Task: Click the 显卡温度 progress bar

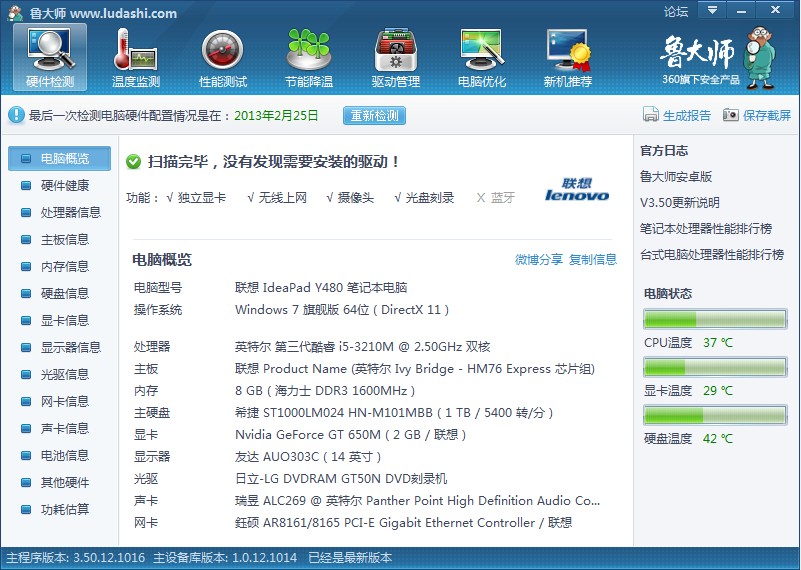Action: tap(715, 367)
